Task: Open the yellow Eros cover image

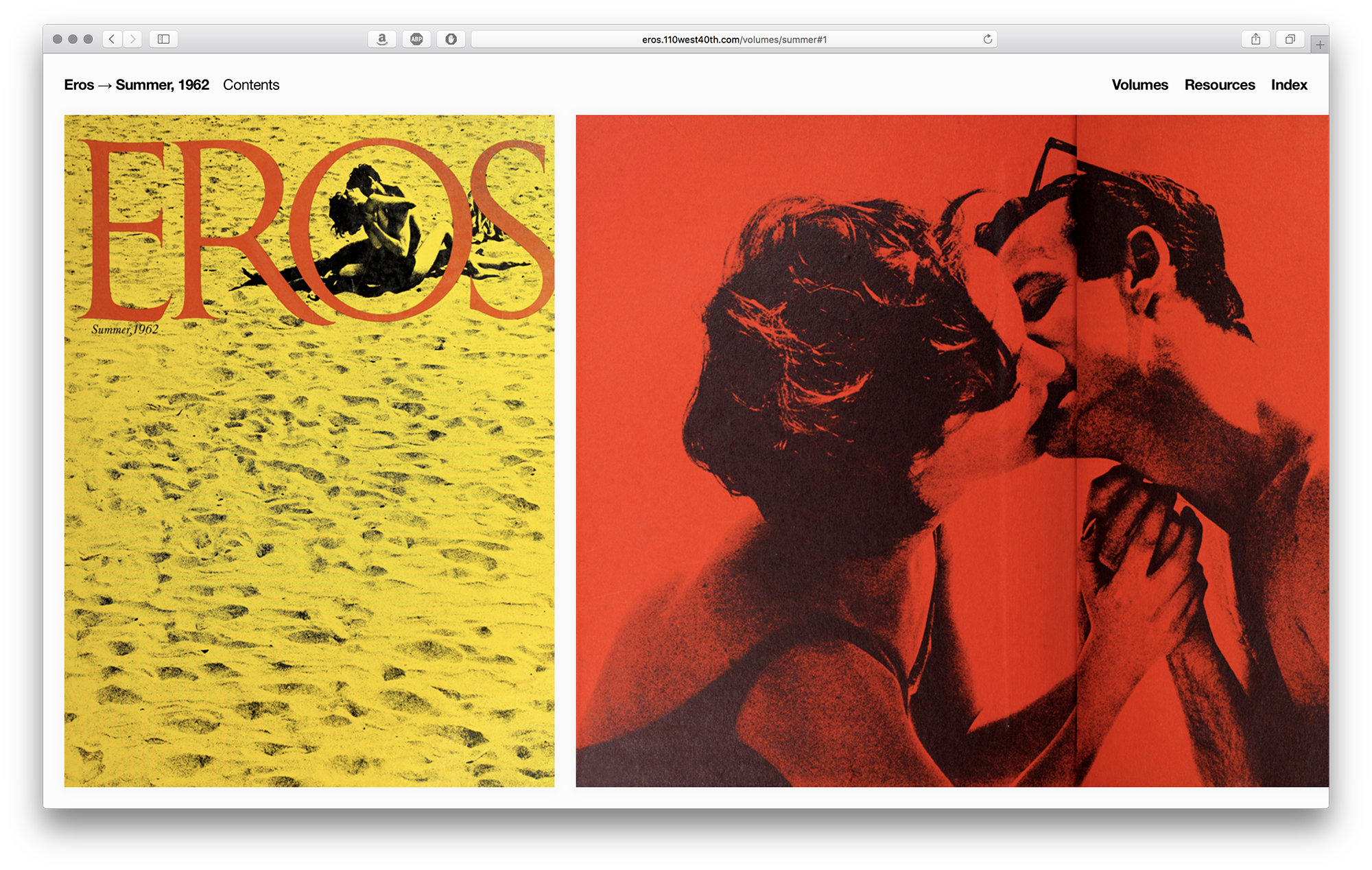Action: click(309, 451)
